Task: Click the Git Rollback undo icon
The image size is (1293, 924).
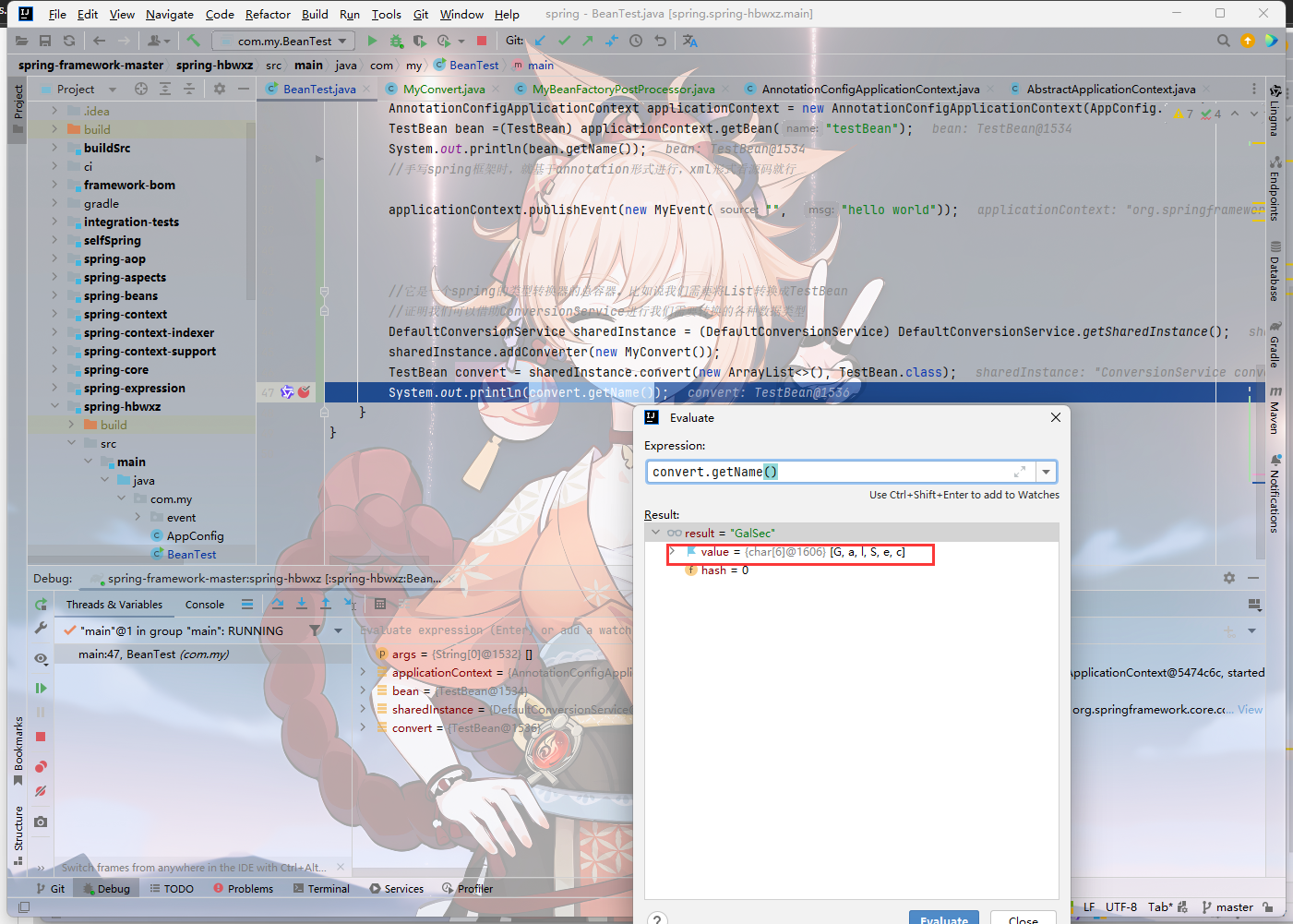Action: pyautogui.click(x=660, y=41)
